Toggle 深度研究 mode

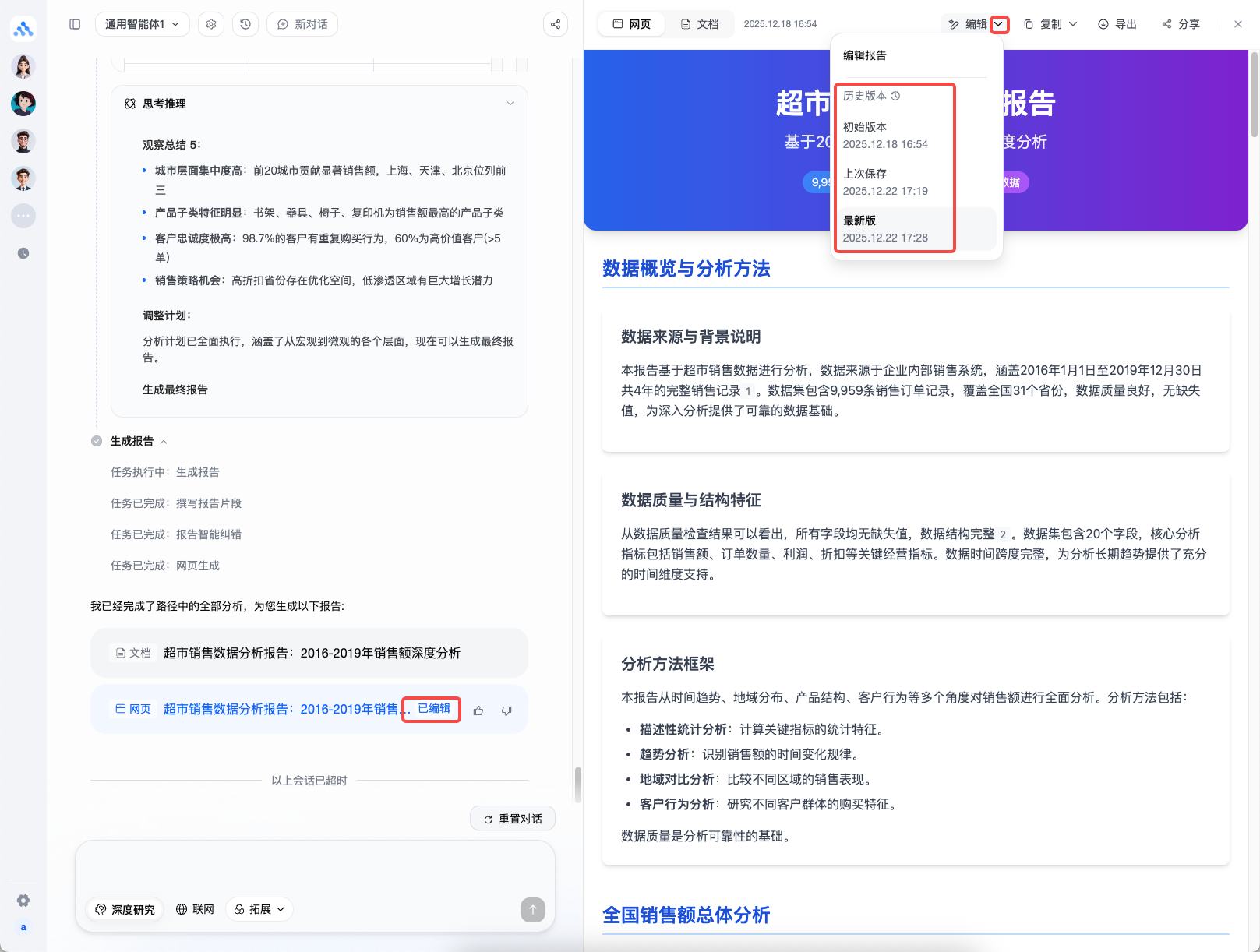coord(125,909)
